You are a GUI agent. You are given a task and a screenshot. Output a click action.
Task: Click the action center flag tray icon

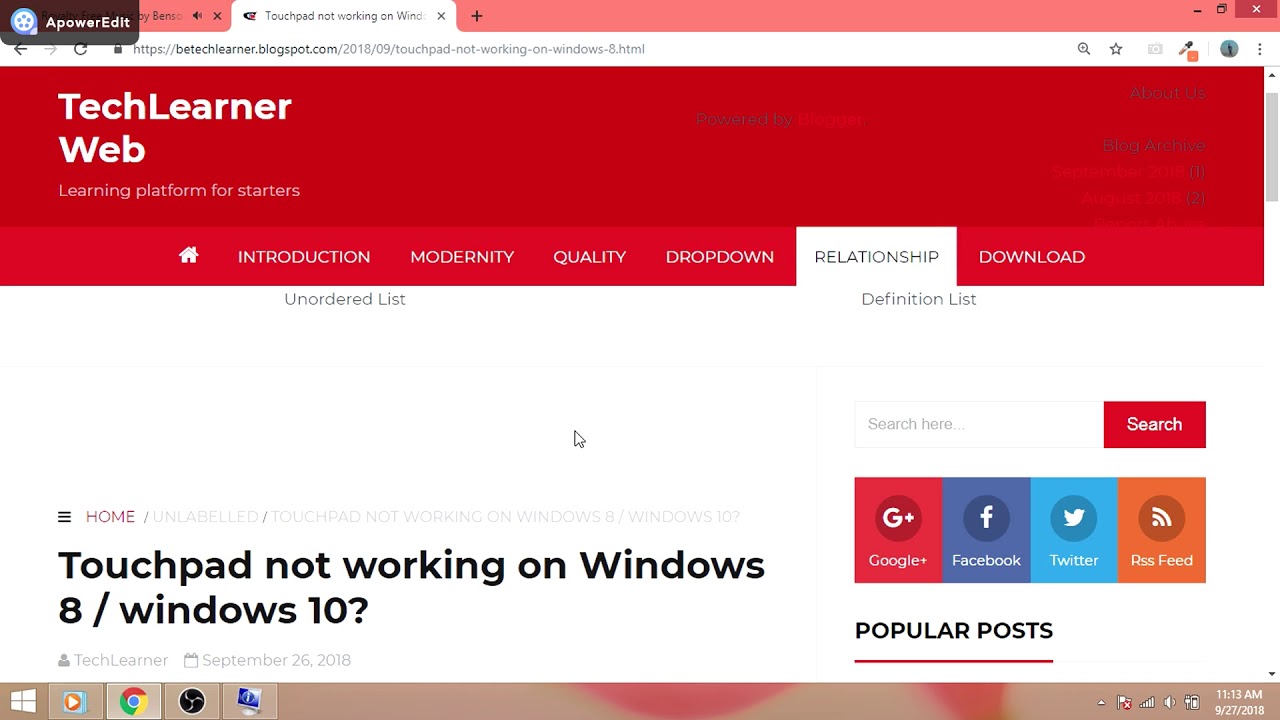coord(1124,702)
